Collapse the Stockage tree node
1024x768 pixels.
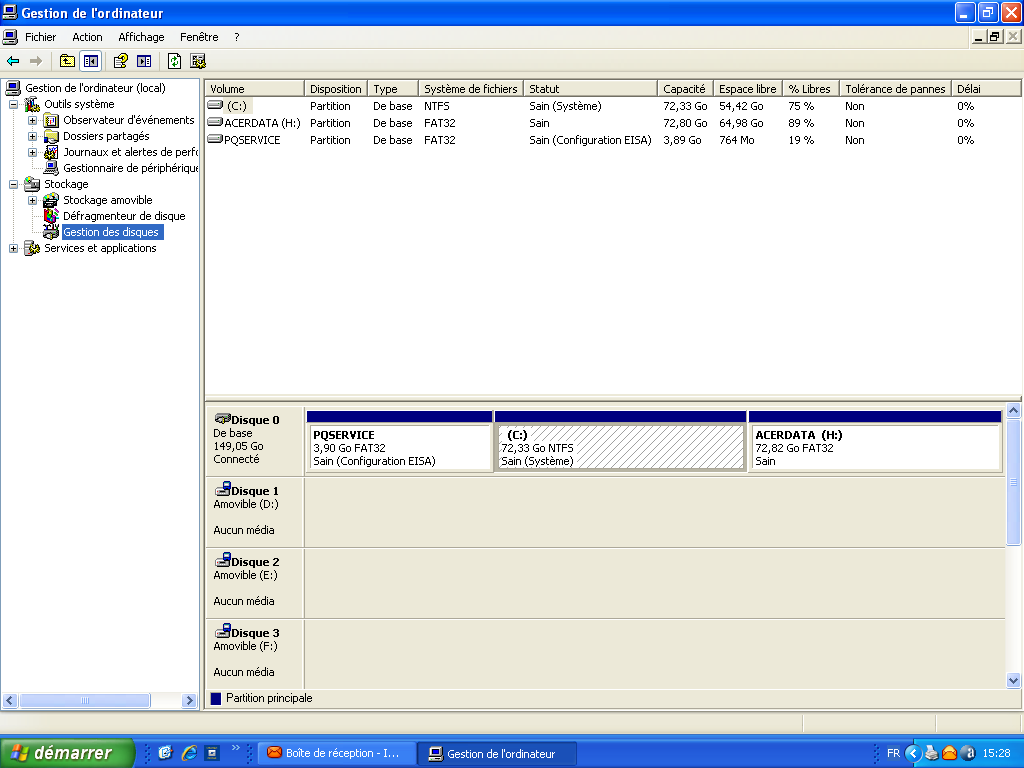point(14,185)
